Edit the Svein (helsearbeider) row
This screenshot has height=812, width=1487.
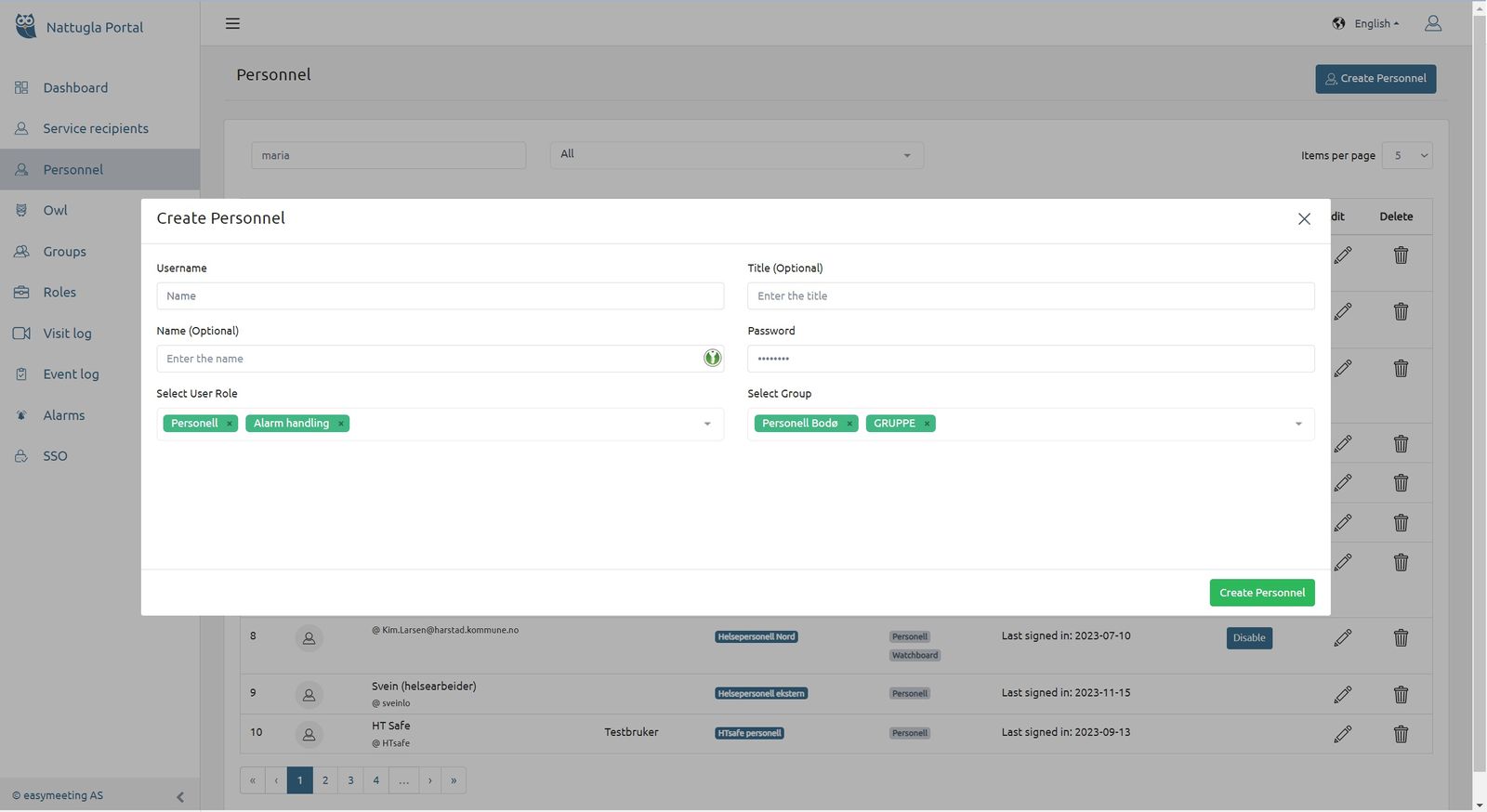point(1342,694)
